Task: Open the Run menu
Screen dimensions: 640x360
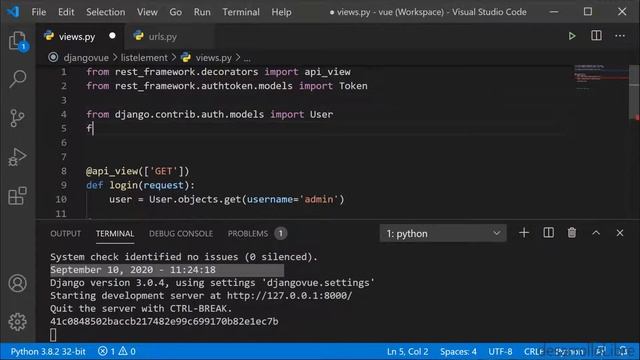Action: point(202,12)
